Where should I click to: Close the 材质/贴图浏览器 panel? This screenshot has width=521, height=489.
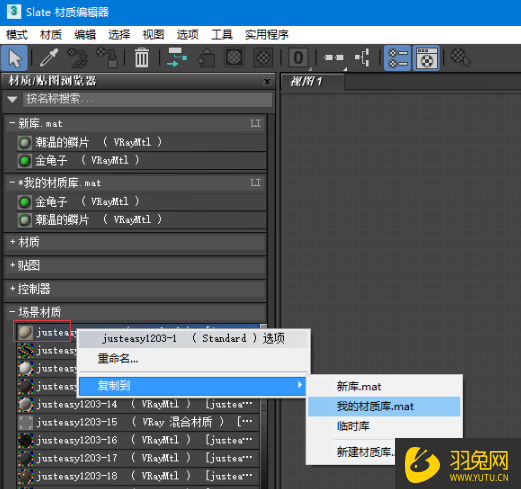click(x=267, y=81)
